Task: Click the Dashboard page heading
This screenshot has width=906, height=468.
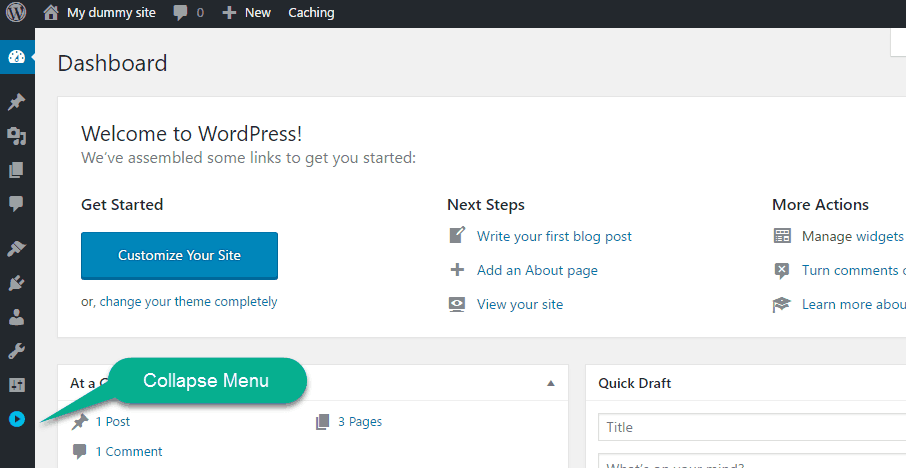Action: tap(113, 63)
